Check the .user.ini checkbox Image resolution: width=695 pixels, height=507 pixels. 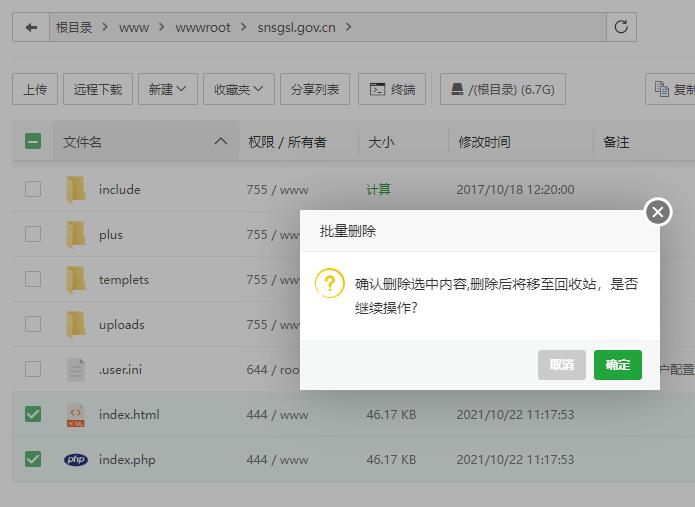coord(33,369)
